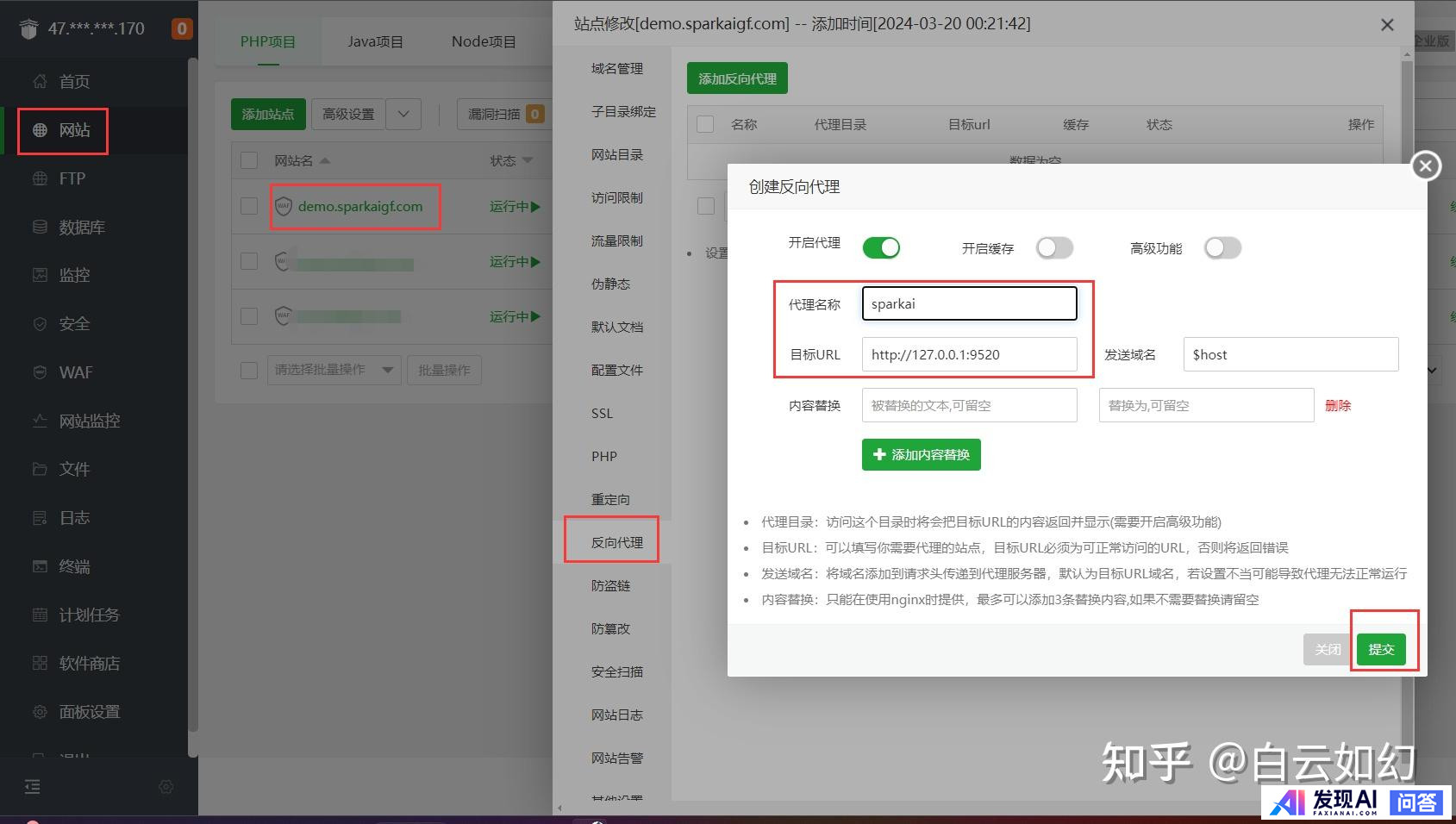1456x824 pixels.
Task: Click the WAF shield icon in sidebar
Action: (40, 372)
